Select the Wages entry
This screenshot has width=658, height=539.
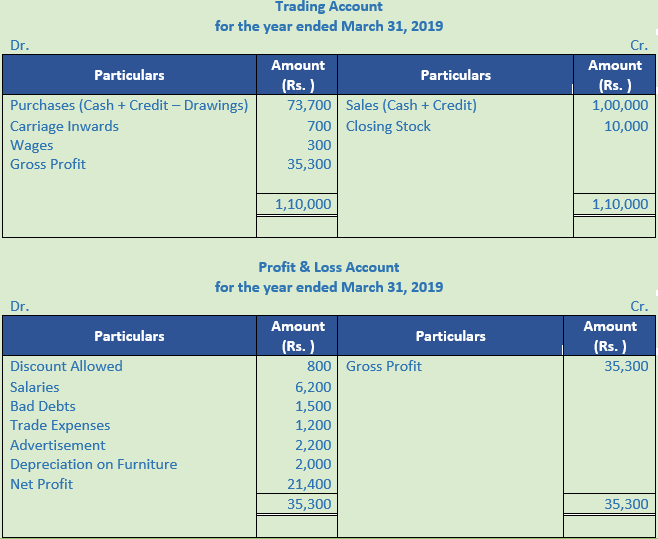coord(32,145)
